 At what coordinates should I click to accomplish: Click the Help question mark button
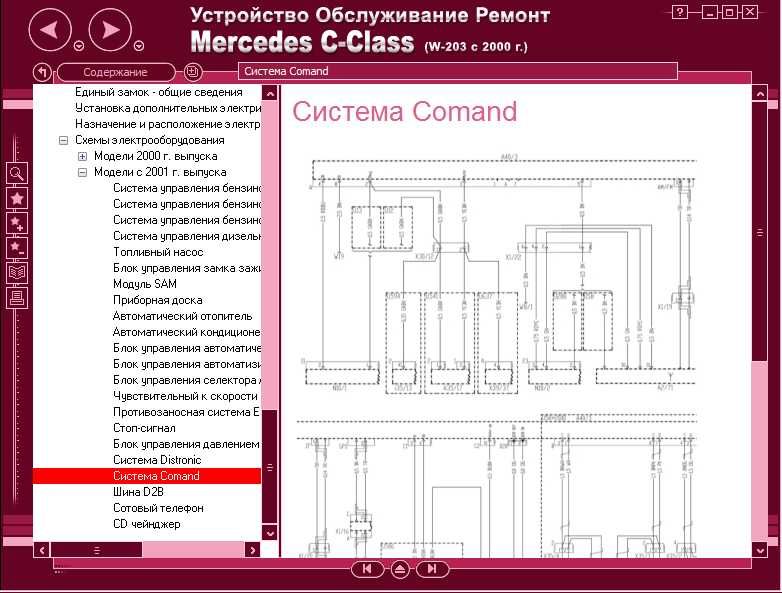coord(680,12)
